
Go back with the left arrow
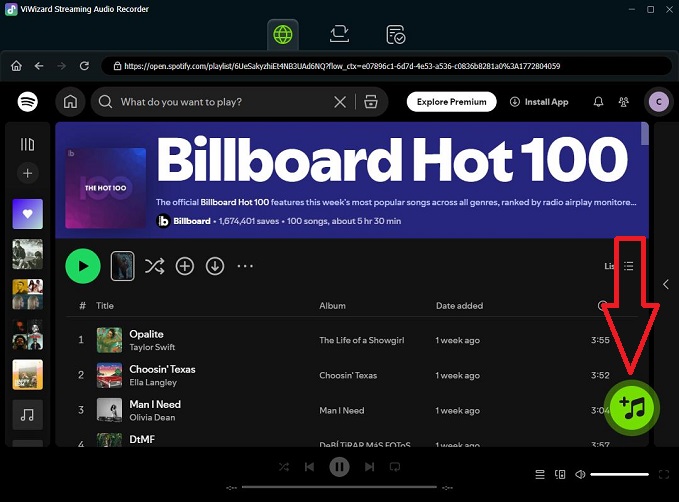point(39,66)
